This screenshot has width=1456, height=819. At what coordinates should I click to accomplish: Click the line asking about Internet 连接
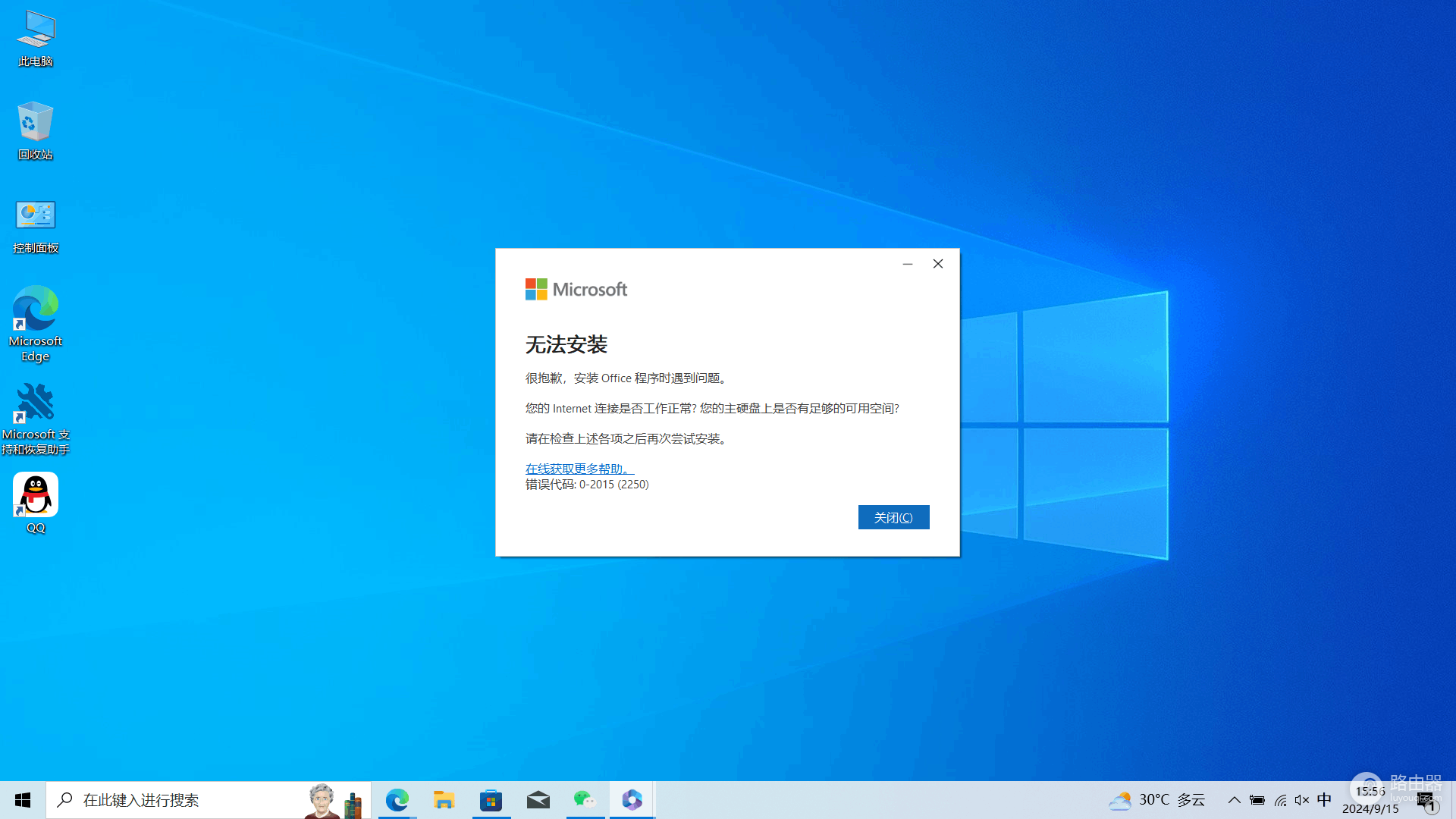click(x=712, y=408)
